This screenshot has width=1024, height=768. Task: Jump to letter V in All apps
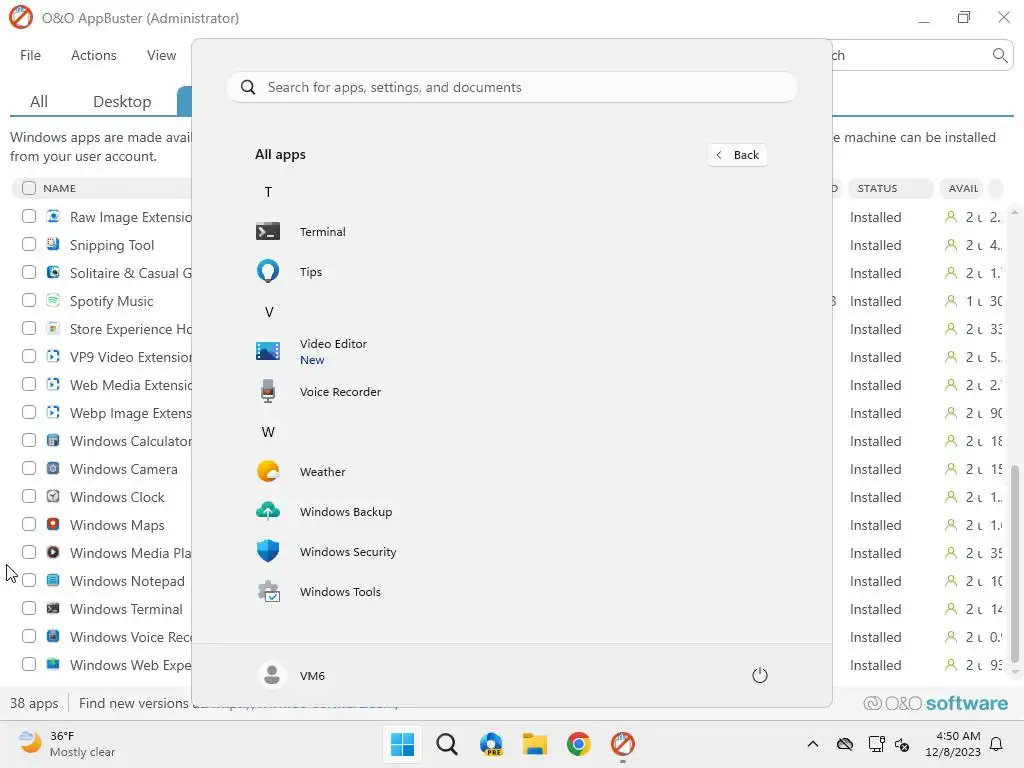(x=268, y=312)
